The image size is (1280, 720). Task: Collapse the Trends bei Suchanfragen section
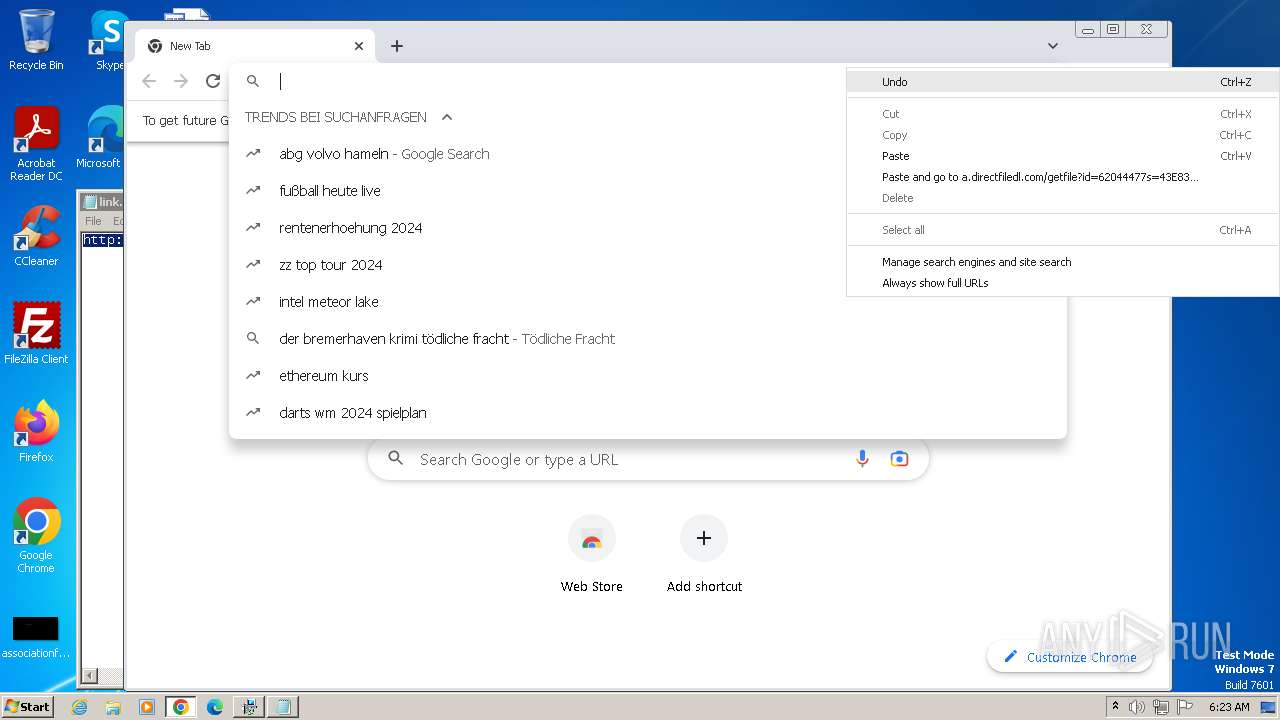click(x=447, y=117)
